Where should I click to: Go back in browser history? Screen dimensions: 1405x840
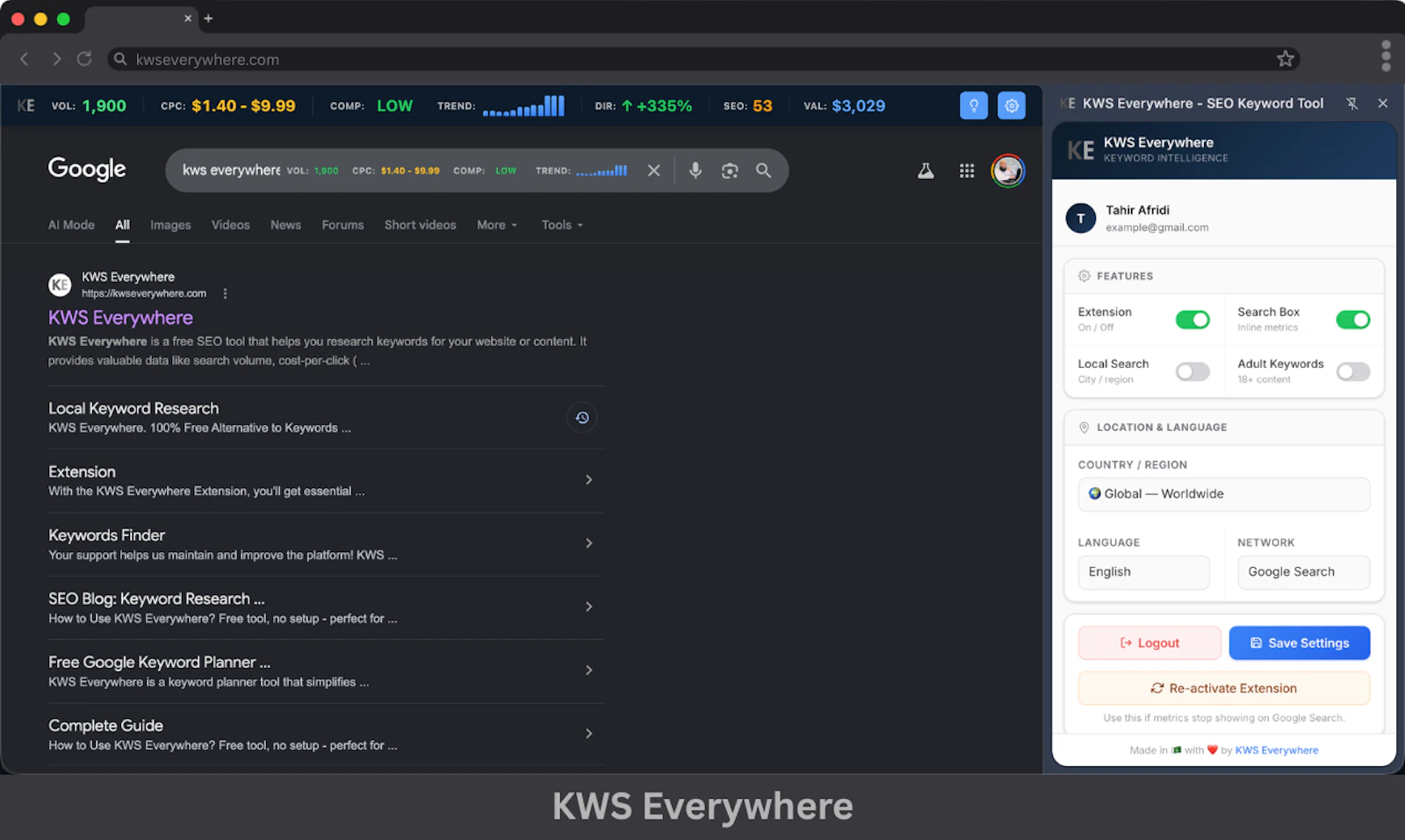[25, 59]
